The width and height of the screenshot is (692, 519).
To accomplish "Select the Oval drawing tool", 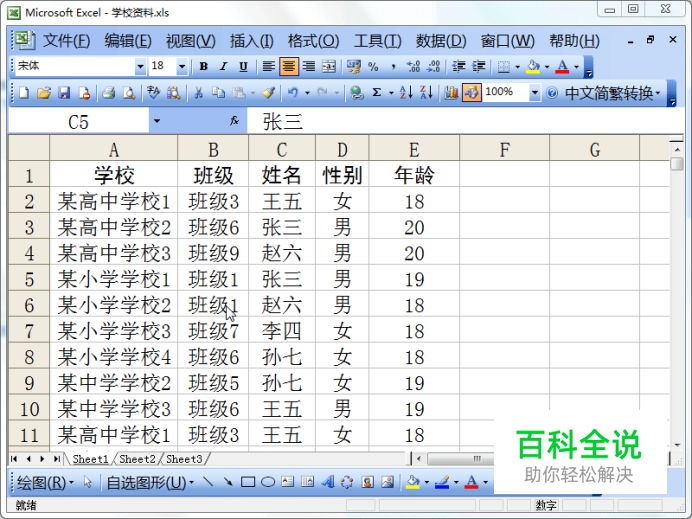I will (268, 482).
